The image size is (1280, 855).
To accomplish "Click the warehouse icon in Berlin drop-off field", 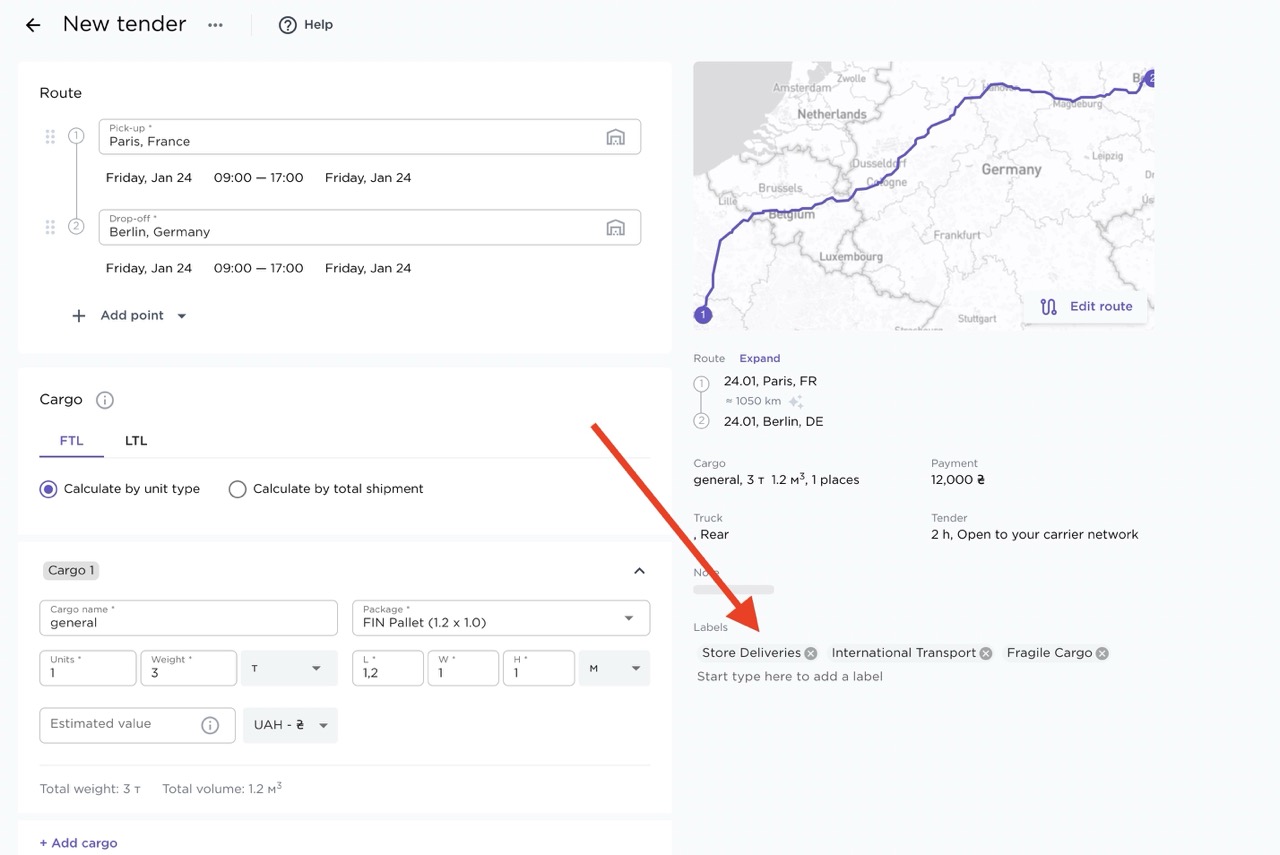I will (615, 227).
